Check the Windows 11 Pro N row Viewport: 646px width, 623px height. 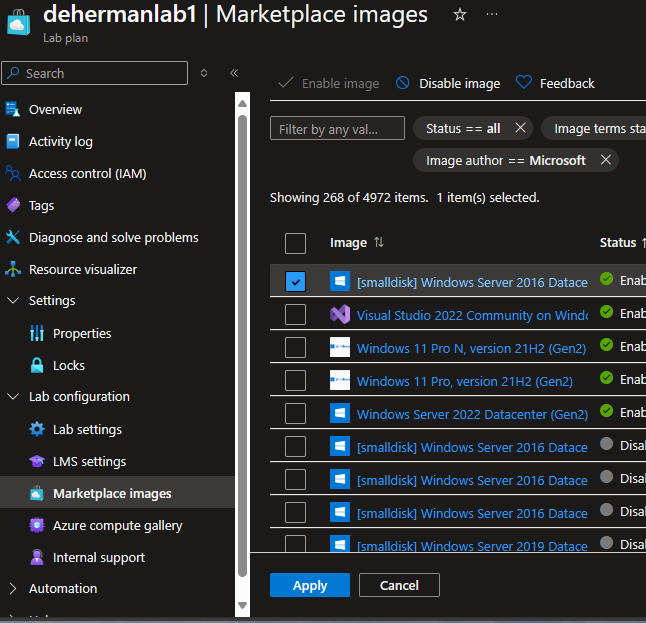point(295,347)
